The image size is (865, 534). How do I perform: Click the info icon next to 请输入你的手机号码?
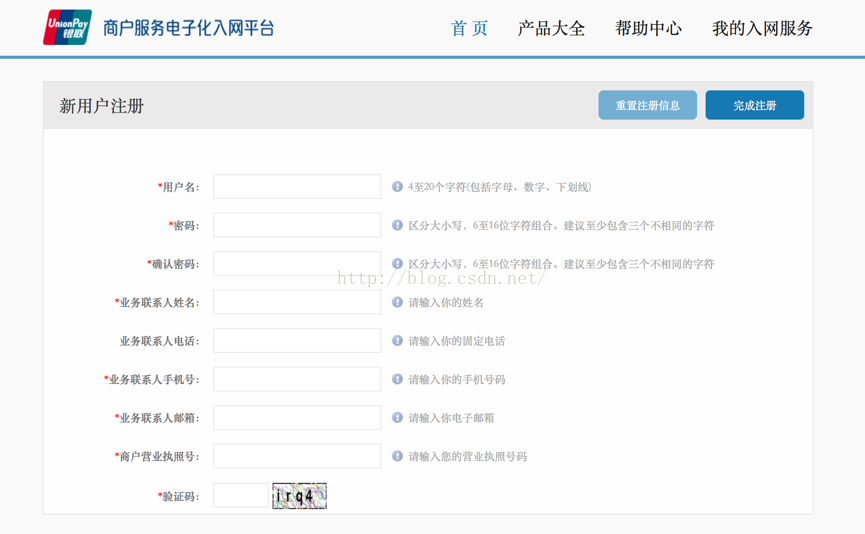[x=397, y=379]
